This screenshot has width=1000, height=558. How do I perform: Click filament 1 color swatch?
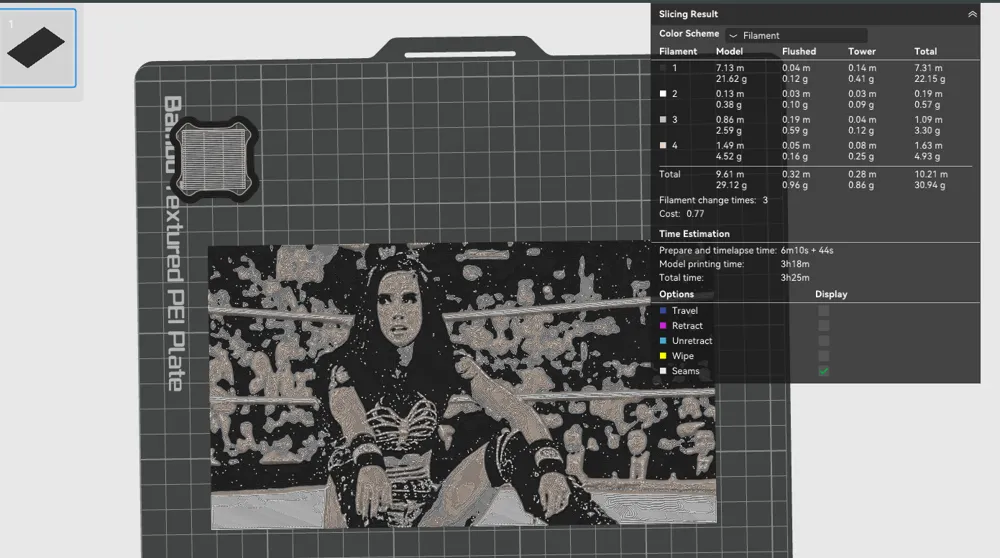coord(663,68)
